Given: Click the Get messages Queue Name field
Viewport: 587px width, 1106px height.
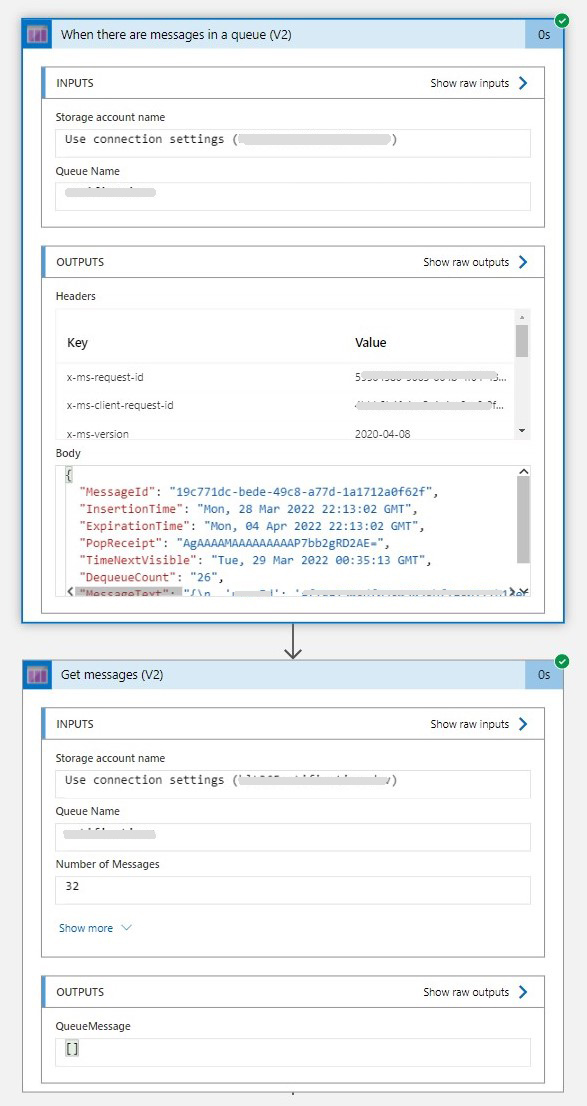Looking at the screenshot, I should point(293,837).
